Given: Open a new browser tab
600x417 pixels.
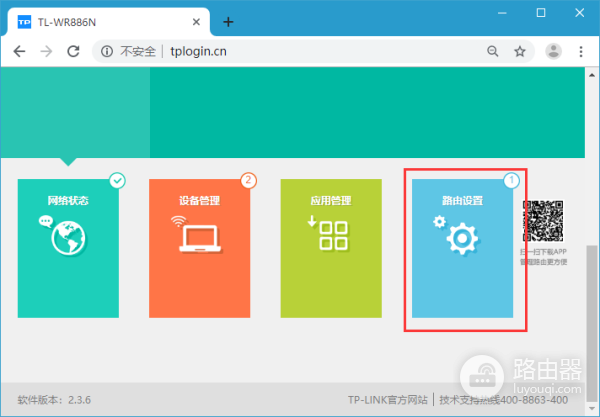Looking at the screenshot, I should (x=228, y=21).
